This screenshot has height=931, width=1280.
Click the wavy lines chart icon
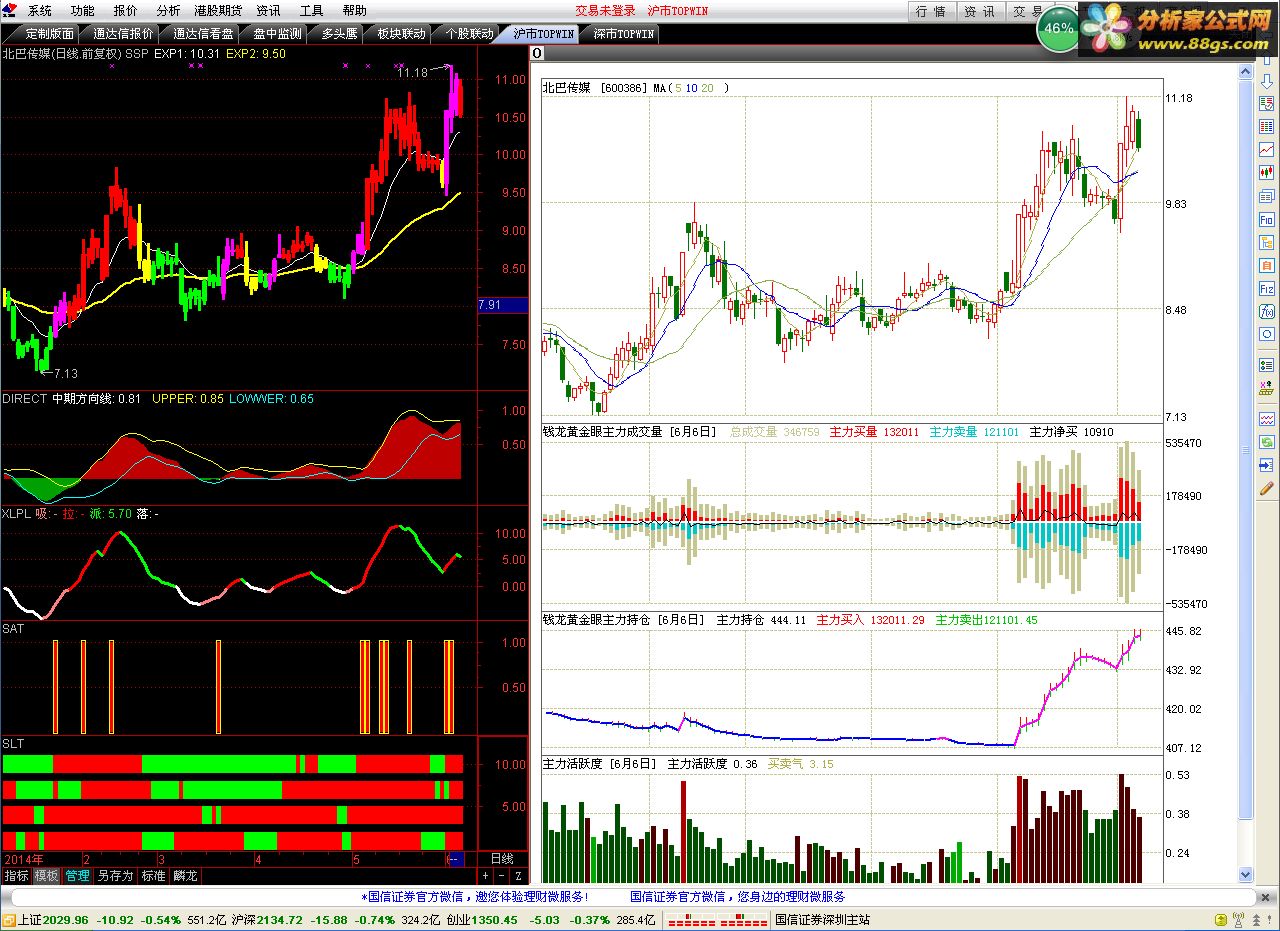tap(1266, 419)
